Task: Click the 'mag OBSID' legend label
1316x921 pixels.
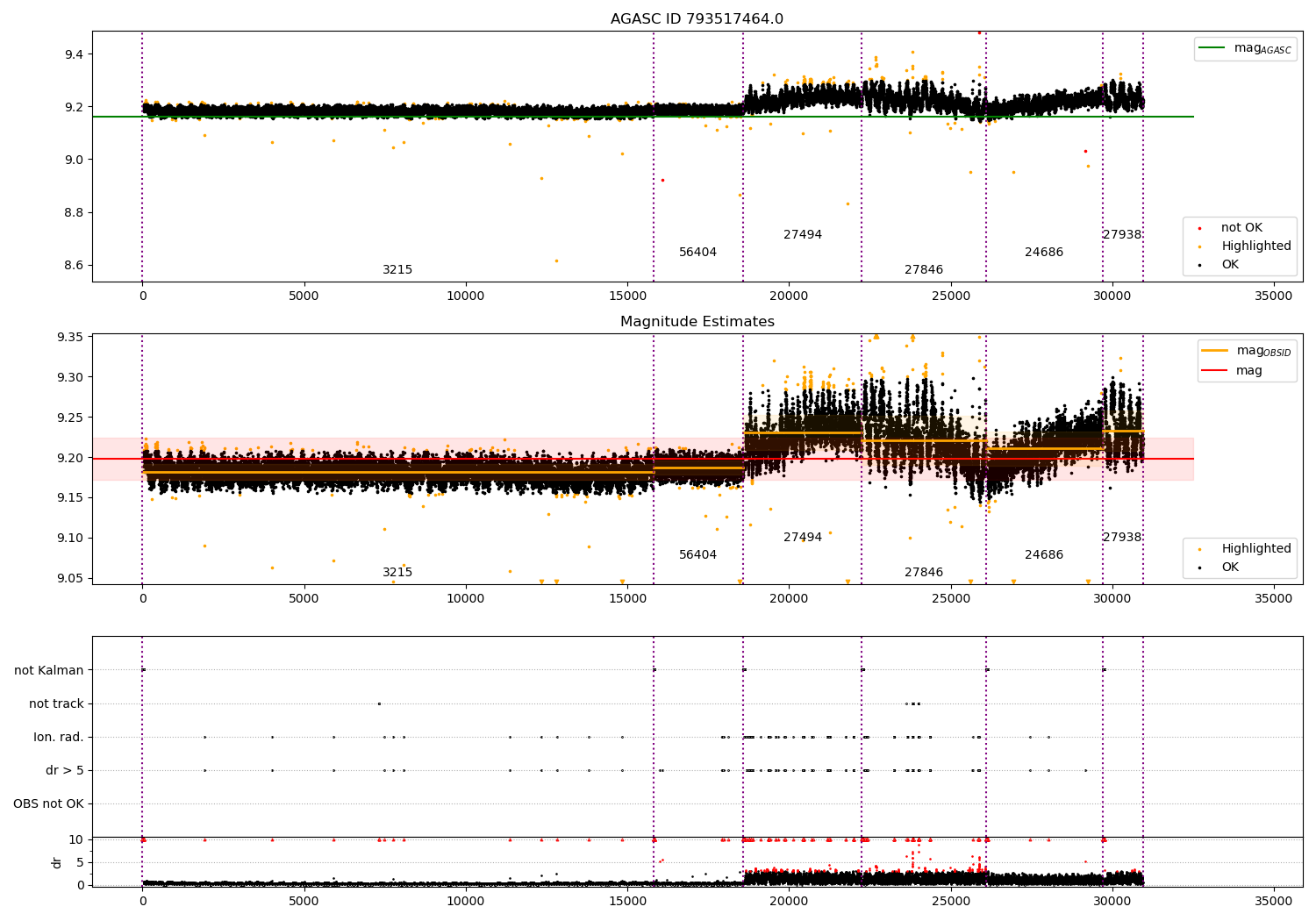Action: (x=1263, y=351)
